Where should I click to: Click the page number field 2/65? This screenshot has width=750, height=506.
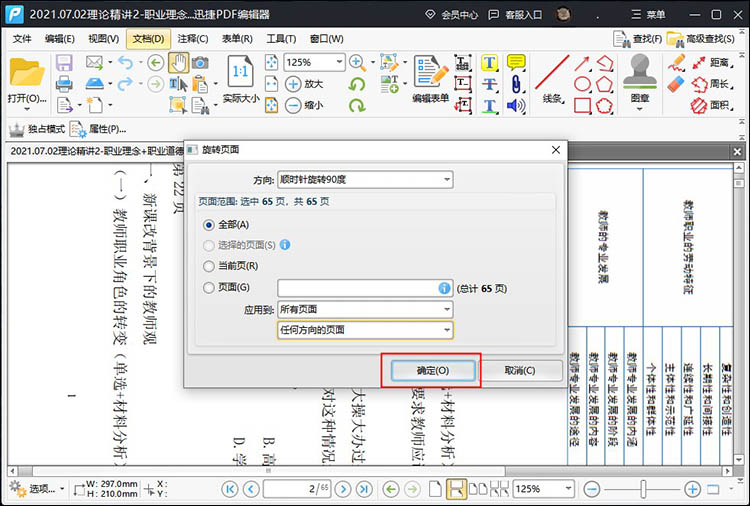(297, 489)
